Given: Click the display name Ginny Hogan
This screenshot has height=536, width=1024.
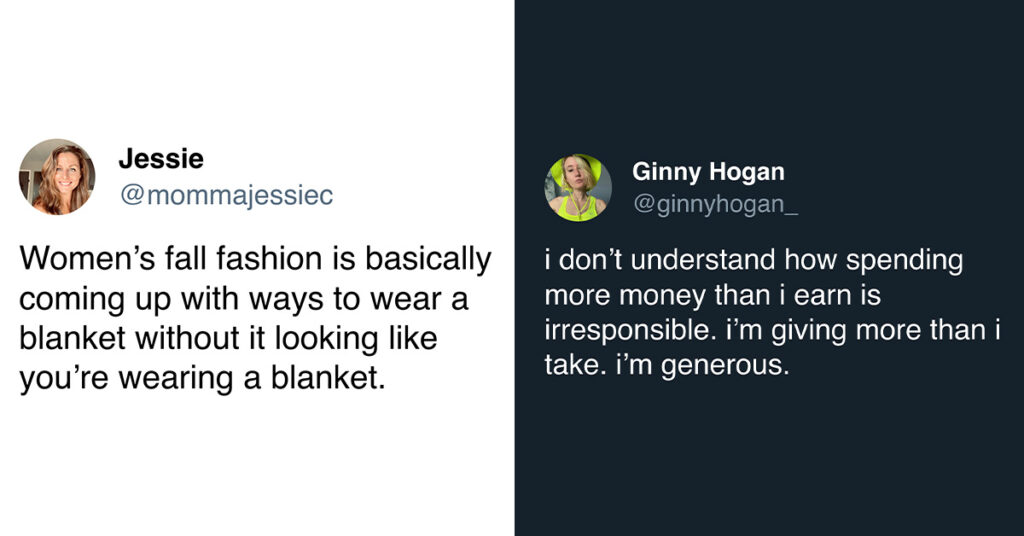Looking at the screenshot, I should click(708, 172).
